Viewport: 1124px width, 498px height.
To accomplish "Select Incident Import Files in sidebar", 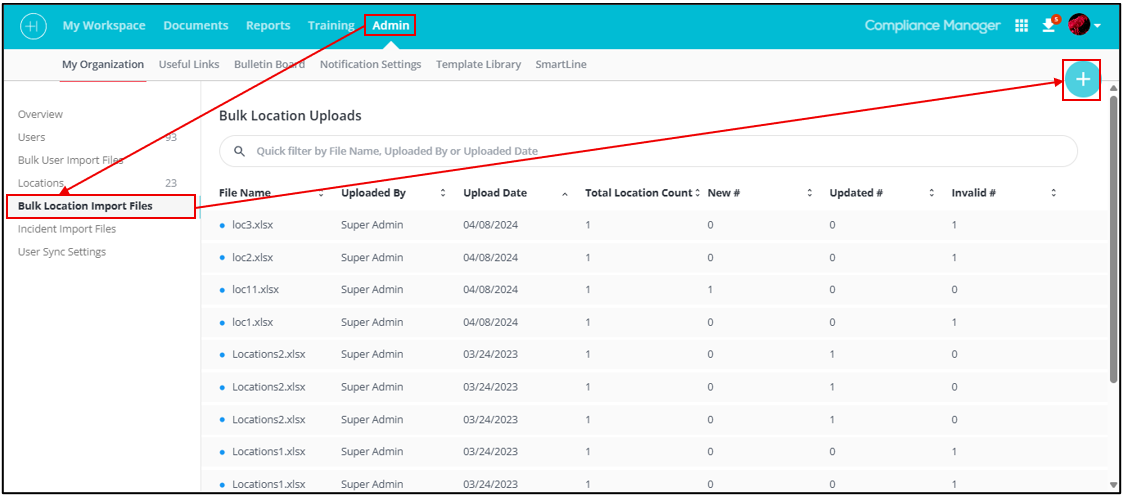I will click(x=67, y=229).
